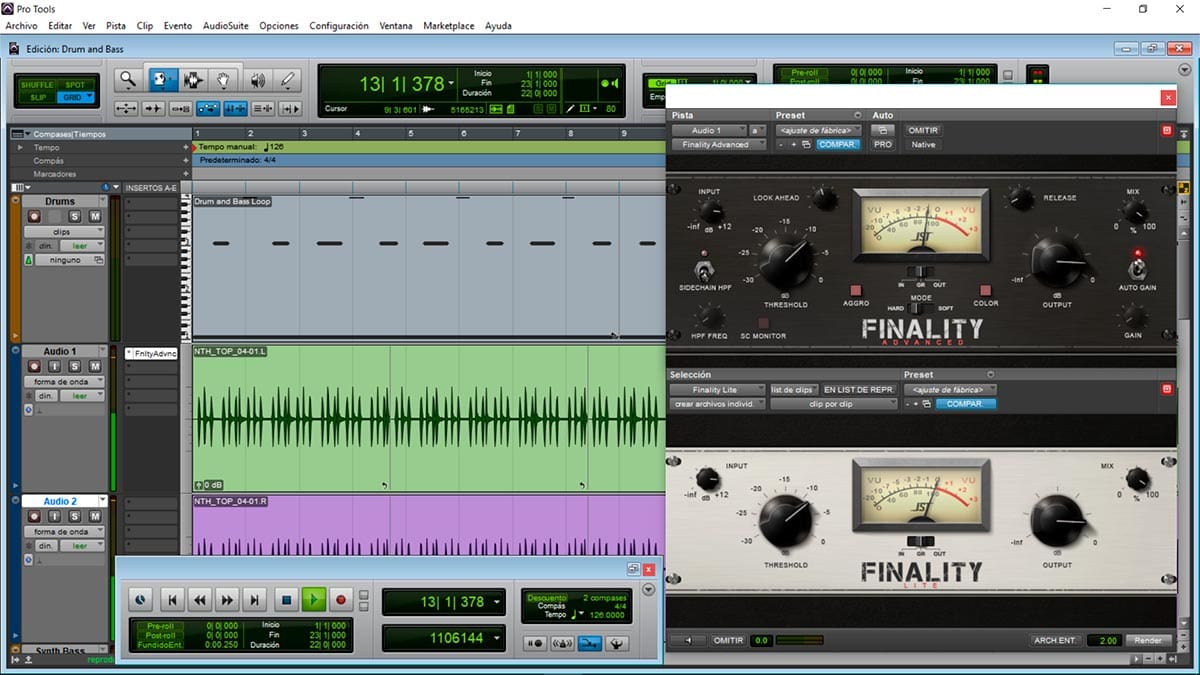The image size is (1200, 675).
Task: Toggle Wait for Note MIDI control
Action: (x=536, y=644)
